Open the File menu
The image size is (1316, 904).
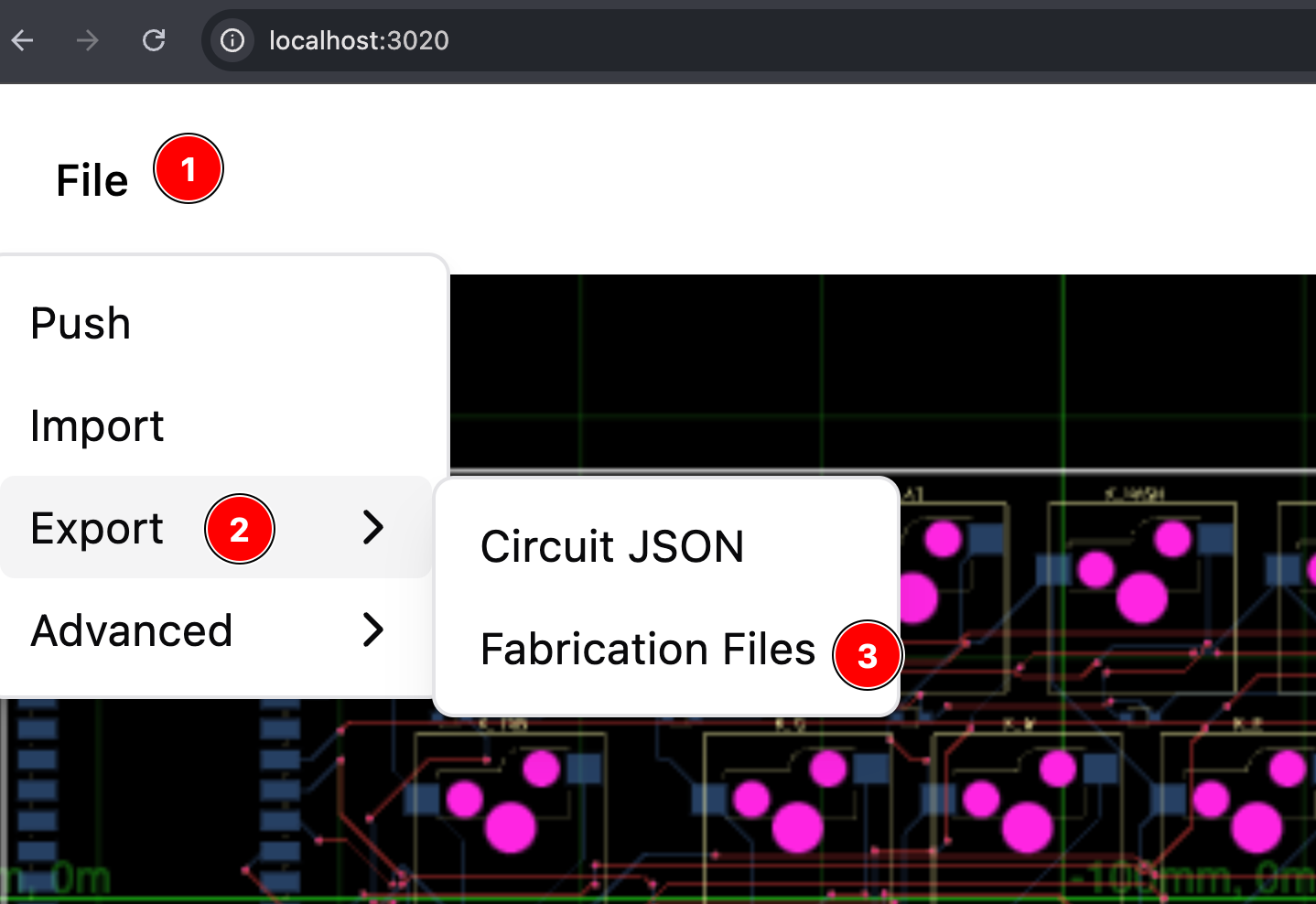tap(92, 180)
